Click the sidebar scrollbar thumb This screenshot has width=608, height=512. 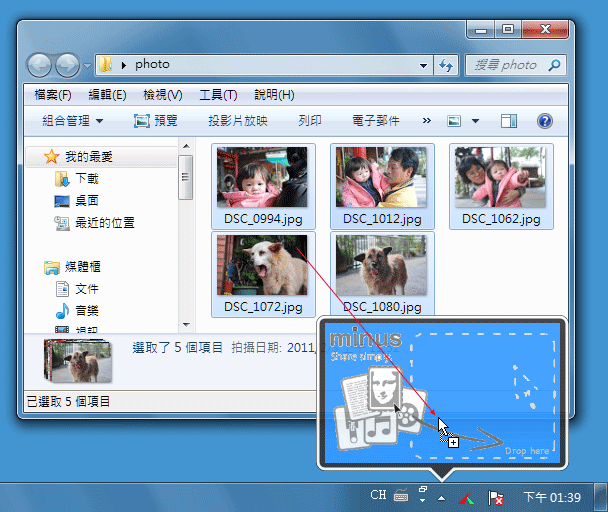pyautogui.click(x=186, y=177)
